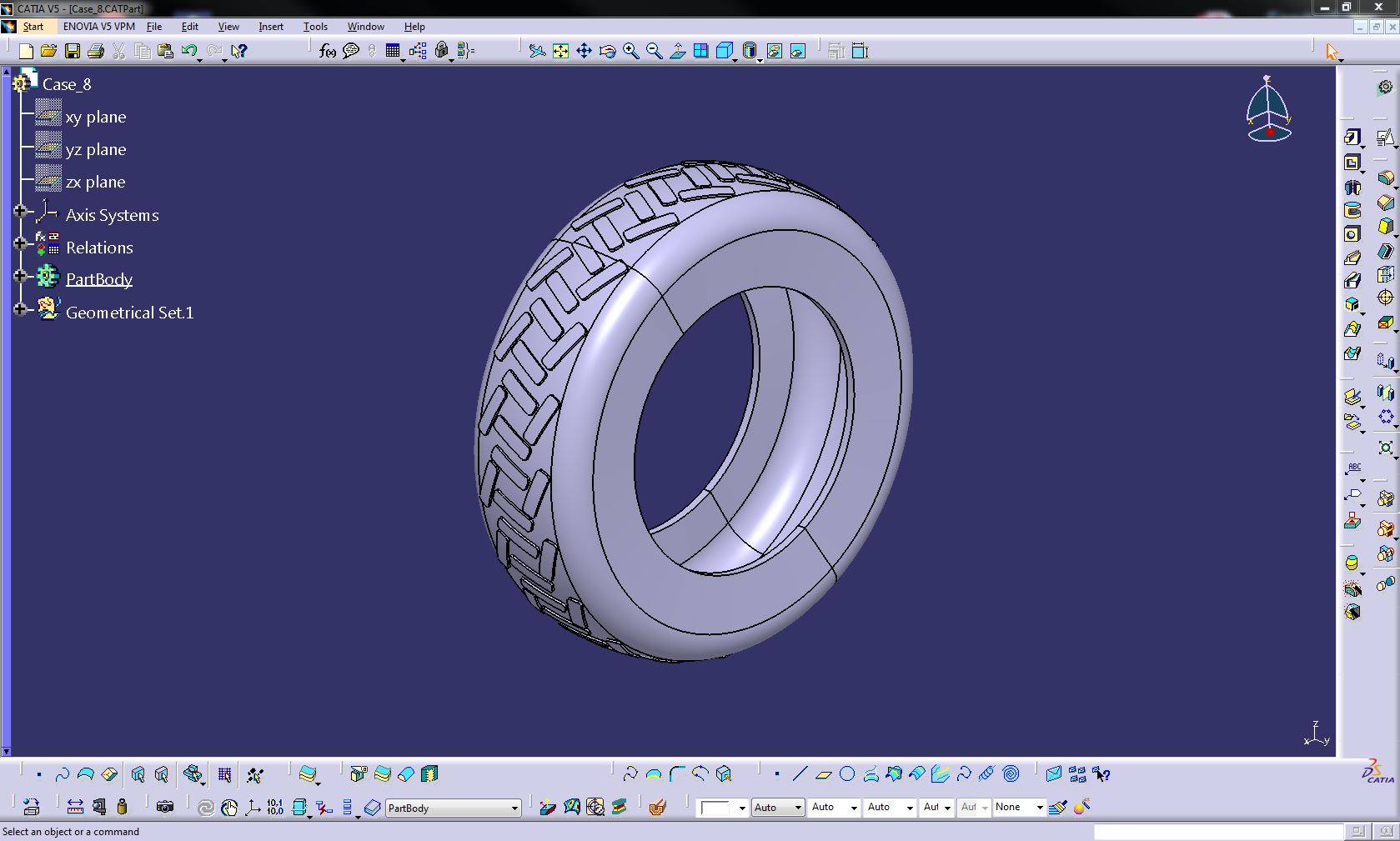Viewport: 1400px width, 841px height.
Task: Expand the Axis Systems tree node
Action: [20, 212]
